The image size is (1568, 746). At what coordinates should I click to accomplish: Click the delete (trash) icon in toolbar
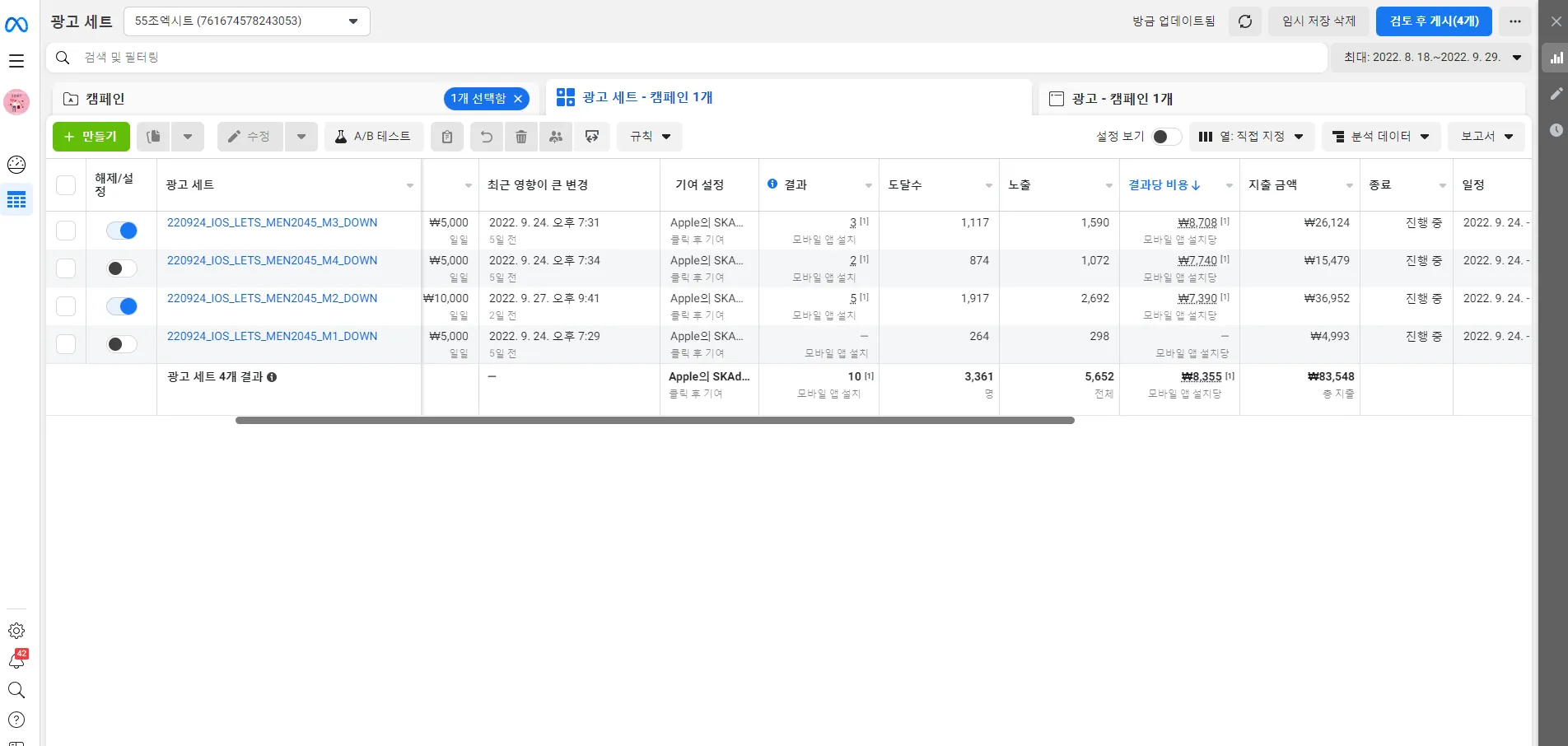[520, 137]
